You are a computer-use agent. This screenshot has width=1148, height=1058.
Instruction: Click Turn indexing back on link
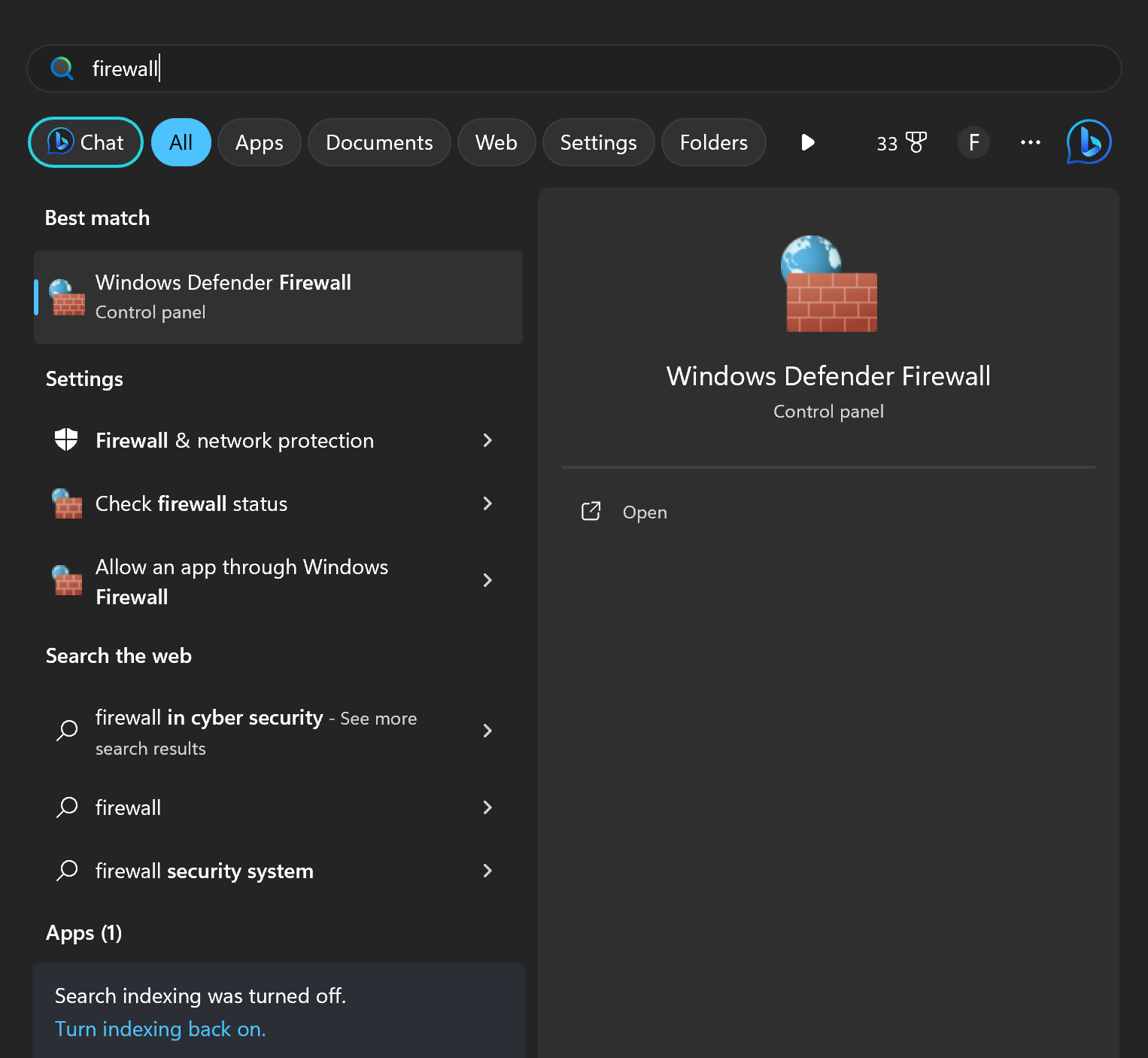(160, 1029)
